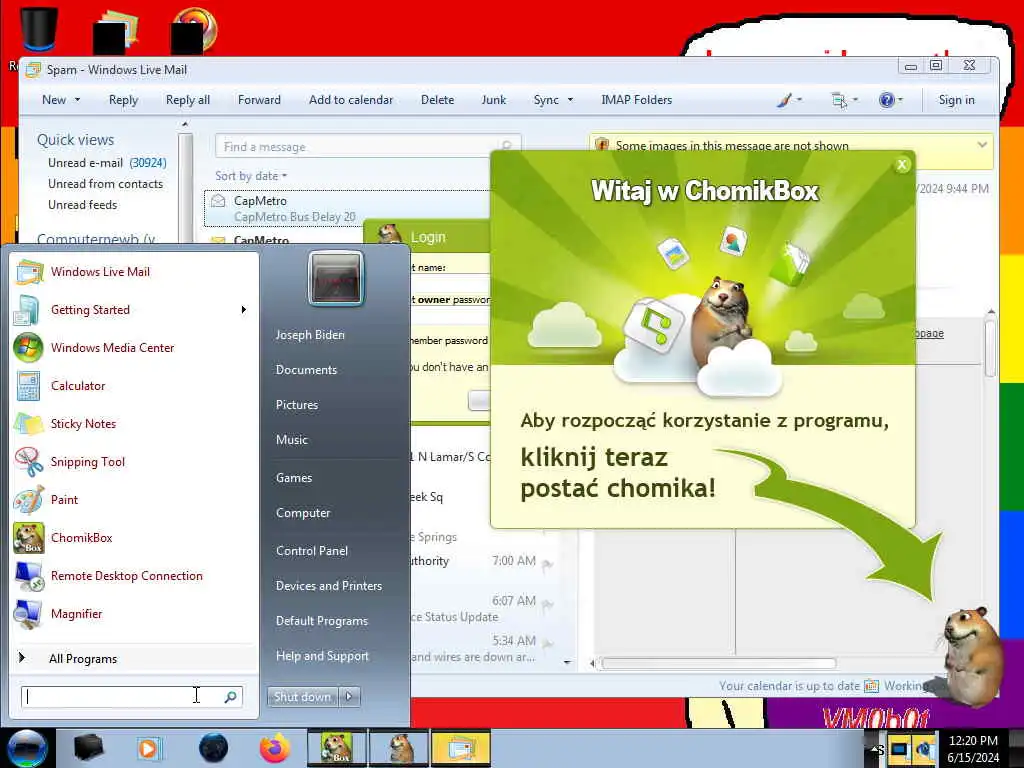
Task: Open Default Programs
Action: [322, 620]
